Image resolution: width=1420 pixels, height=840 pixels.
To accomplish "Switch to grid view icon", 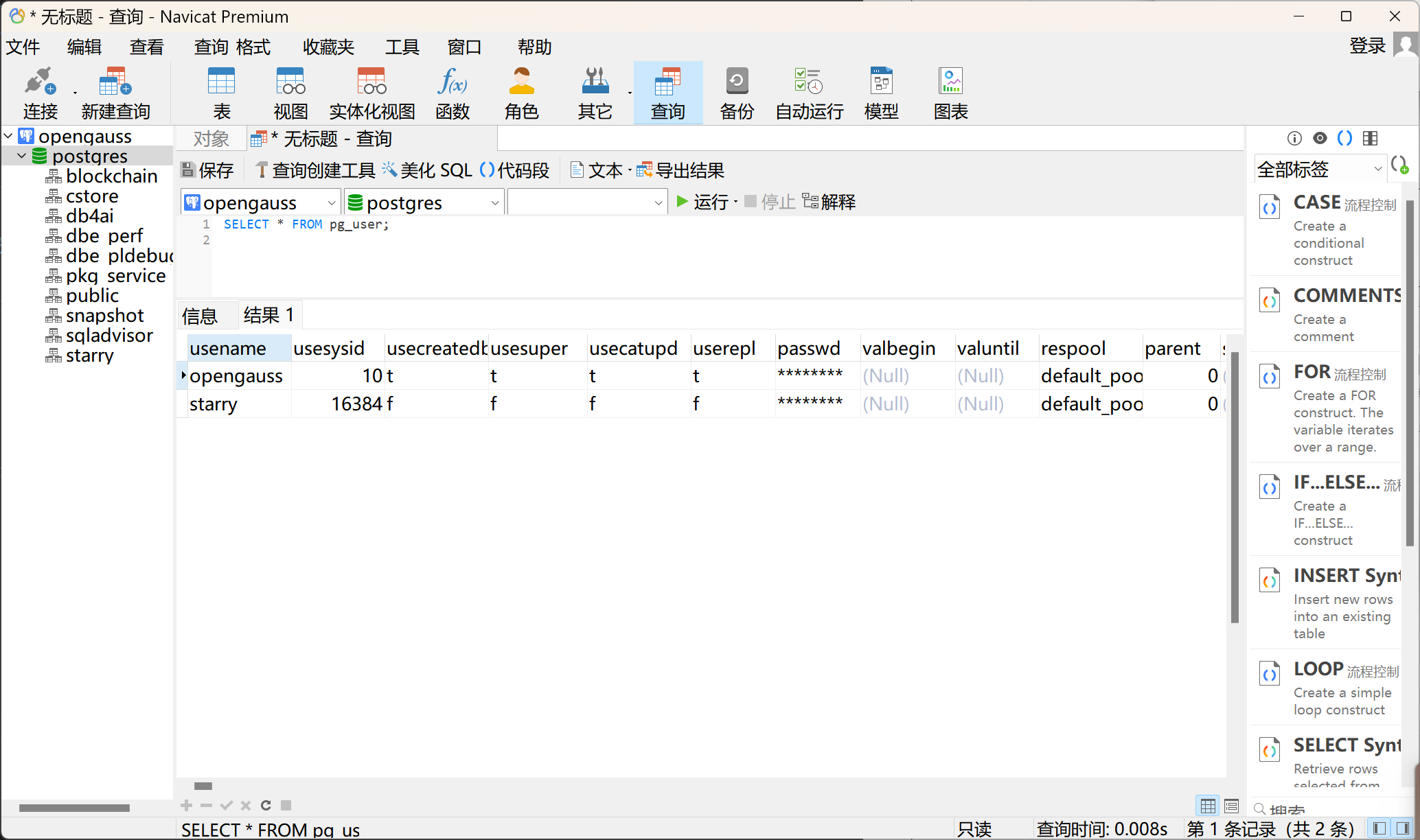I will pos(1208,806).
